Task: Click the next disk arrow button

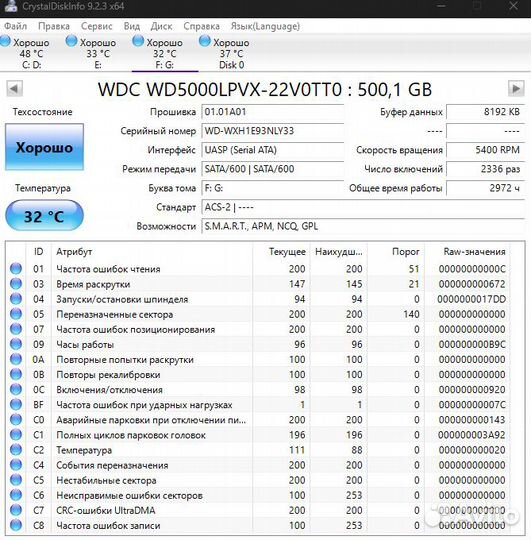Action: pyautogui.click(x=516, y=89)
